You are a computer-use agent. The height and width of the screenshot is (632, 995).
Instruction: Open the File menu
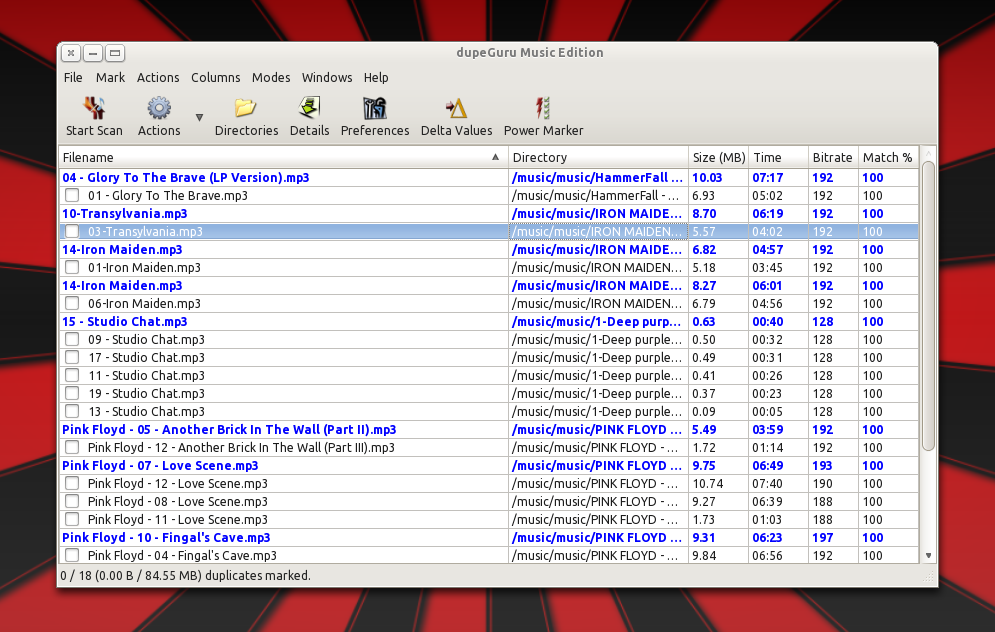(x=73, y=77)
